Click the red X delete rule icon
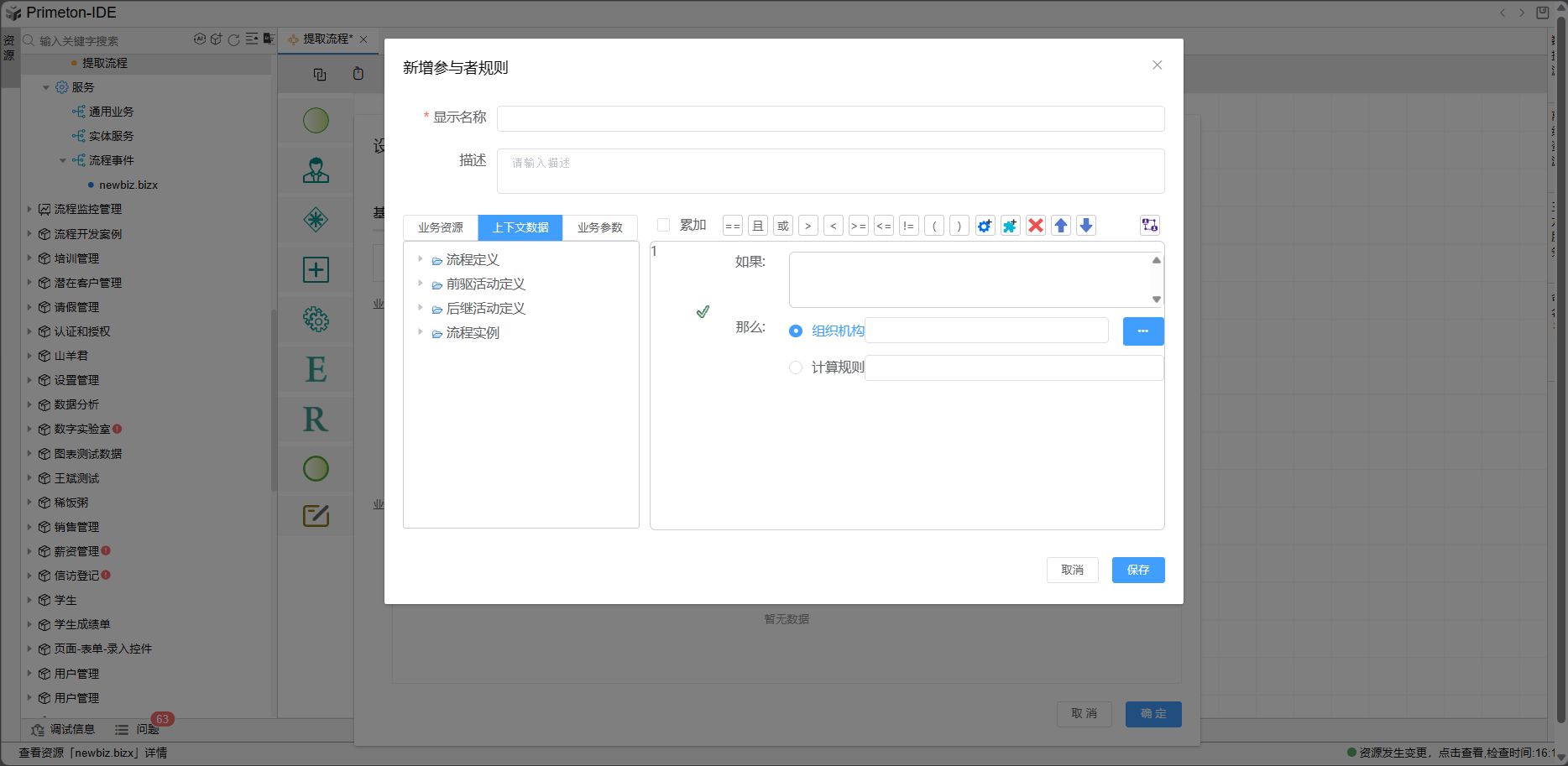 1036,226
